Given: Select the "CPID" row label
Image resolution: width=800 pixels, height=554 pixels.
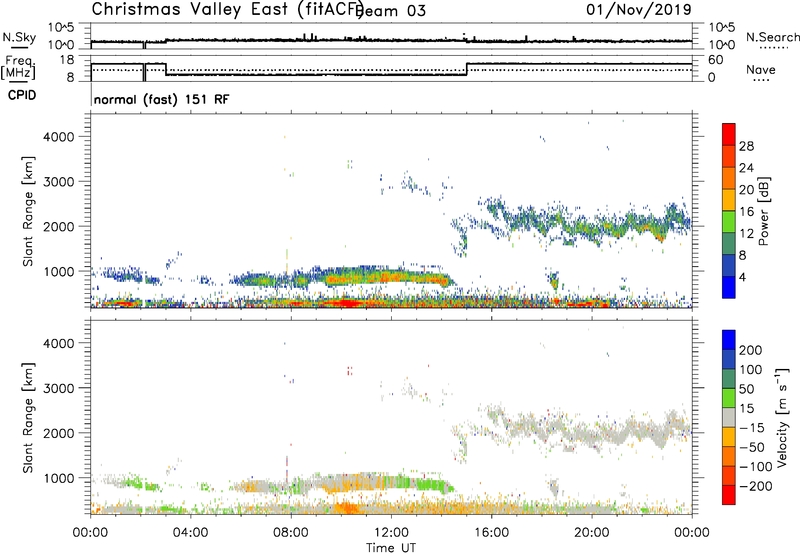Looking at the screenshot, I should coord(22,95).
